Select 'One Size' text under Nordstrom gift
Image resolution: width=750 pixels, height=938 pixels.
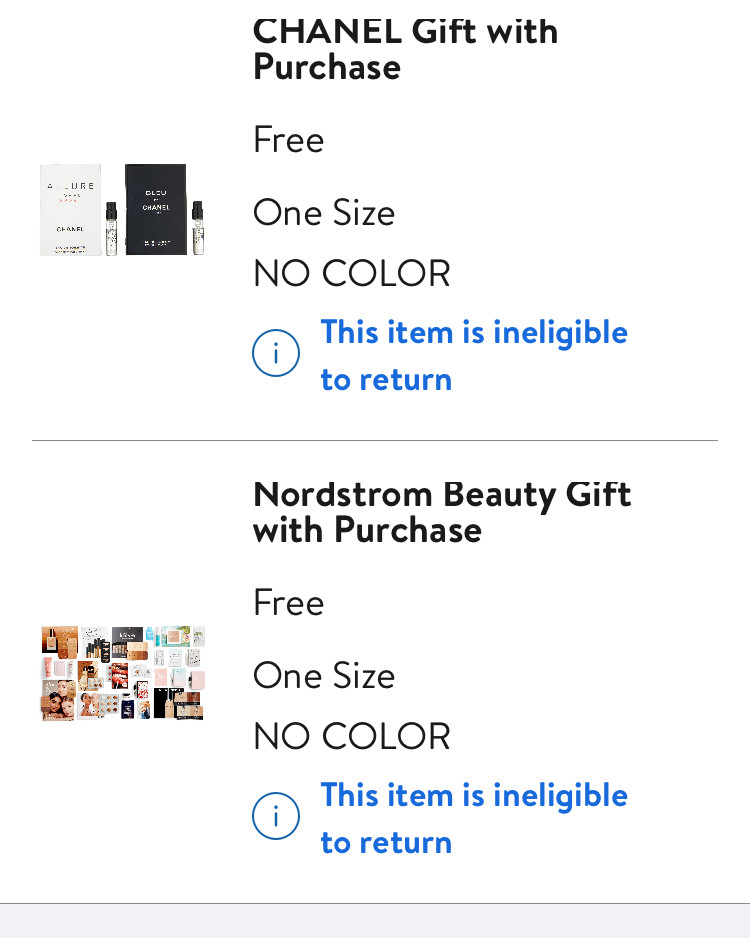tap(324, 675)
